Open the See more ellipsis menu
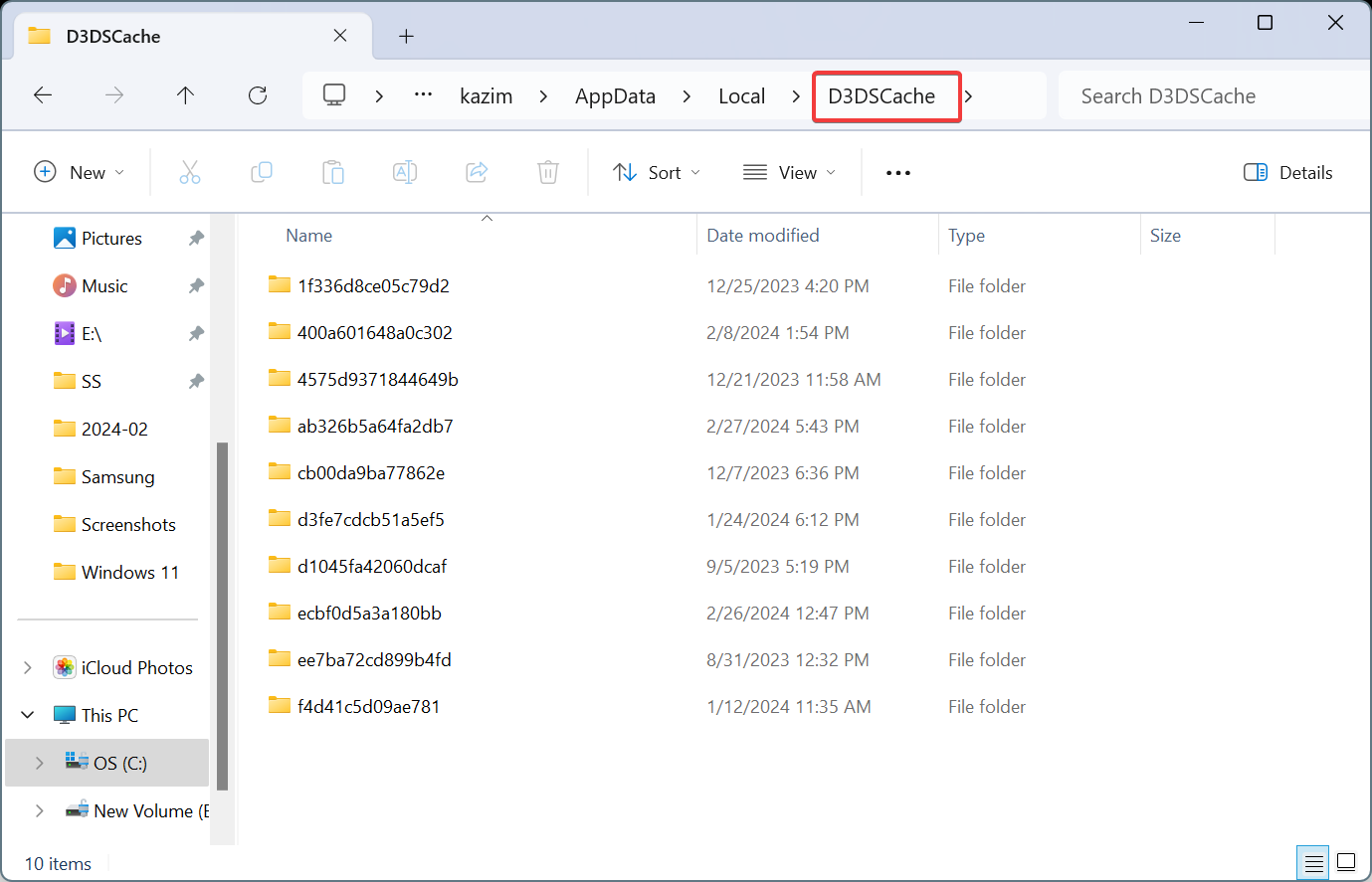The image size is (1372, 882). click(x=898, y=172)
